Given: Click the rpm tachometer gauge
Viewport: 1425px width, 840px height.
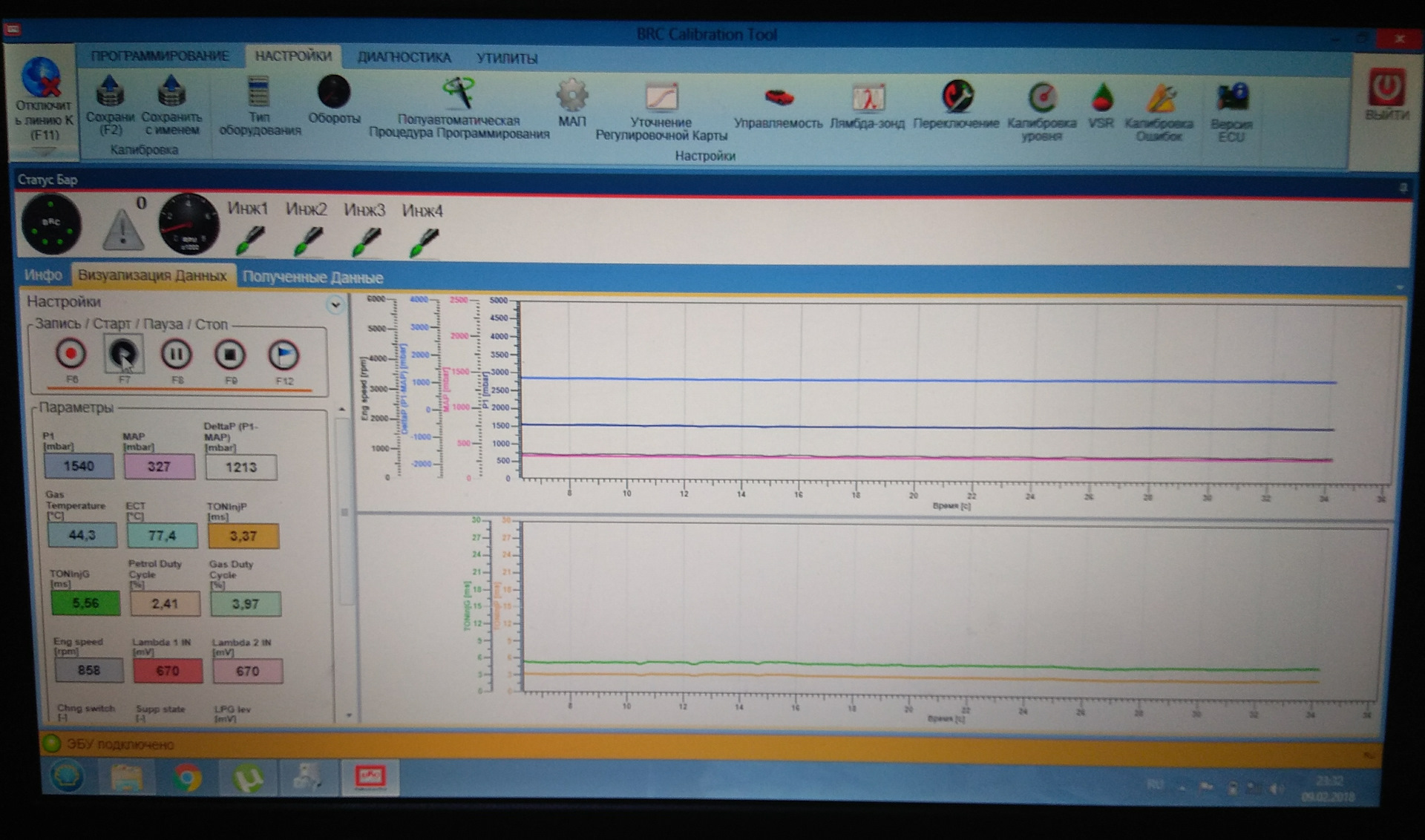Looking at the screenshot, I should point(189,223).
